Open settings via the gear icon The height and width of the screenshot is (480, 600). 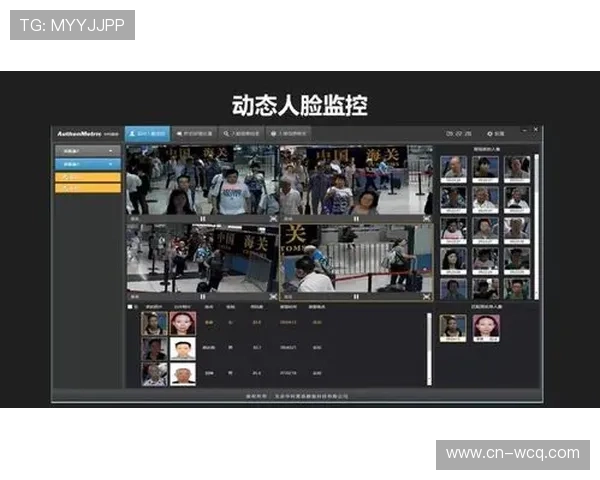pyautogui.click(x=496, y=134)
